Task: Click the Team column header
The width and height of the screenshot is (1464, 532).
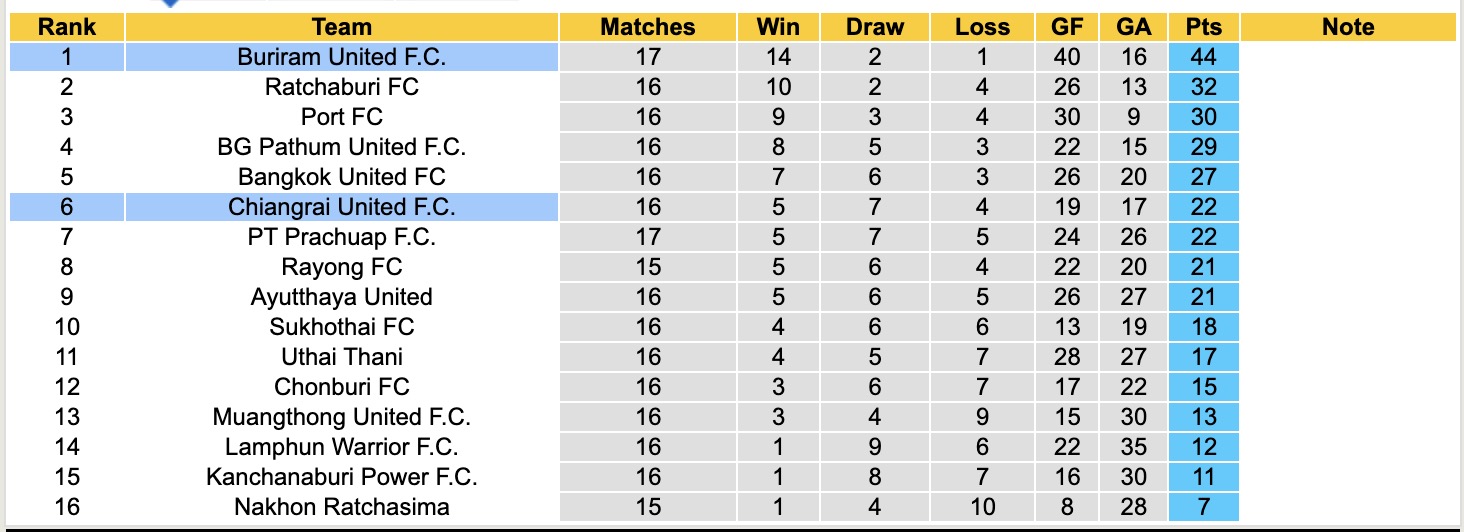Action: click(x=342, y=27)
